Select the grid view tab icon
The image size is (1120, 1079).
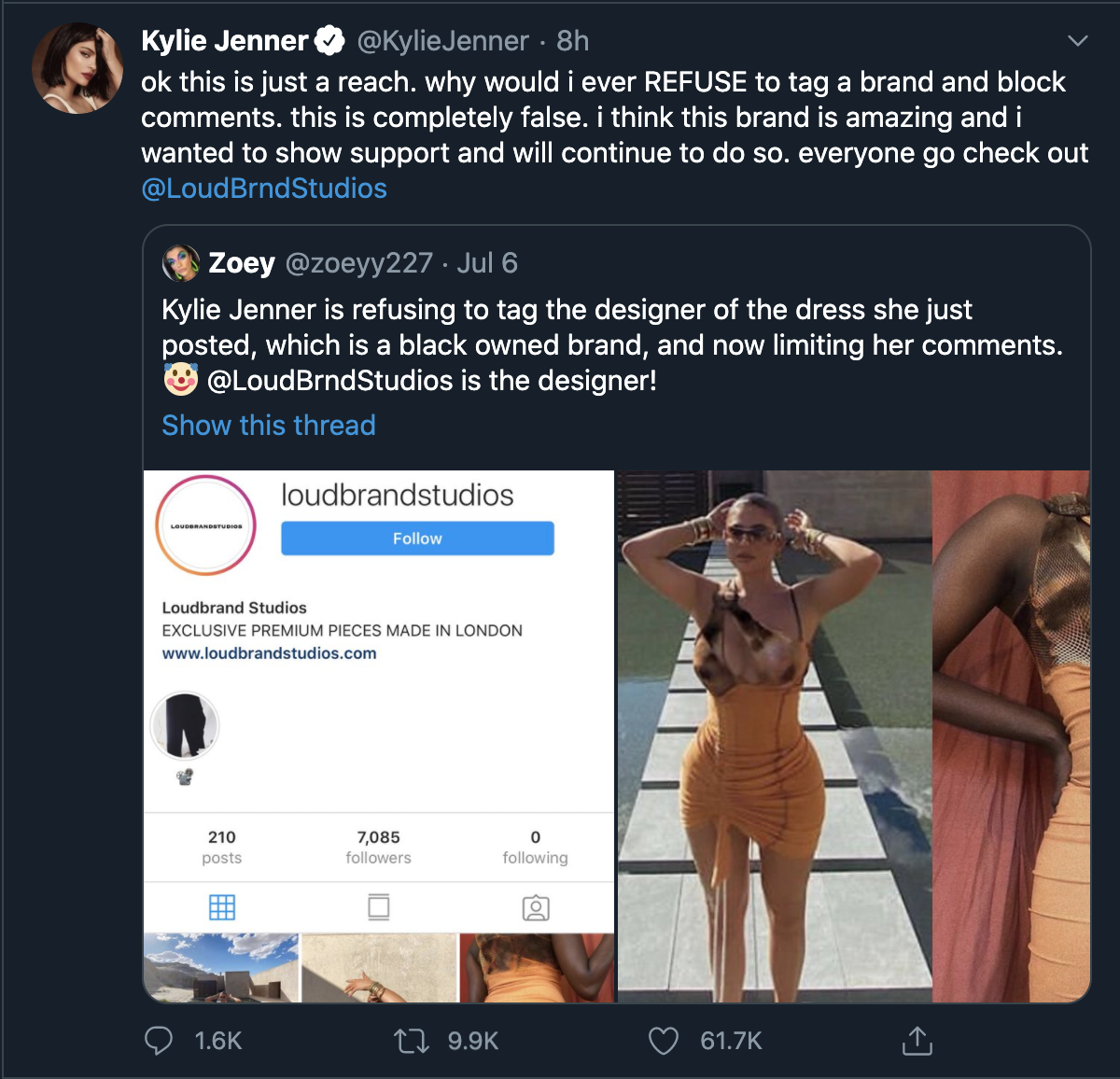tap(222, 907)
